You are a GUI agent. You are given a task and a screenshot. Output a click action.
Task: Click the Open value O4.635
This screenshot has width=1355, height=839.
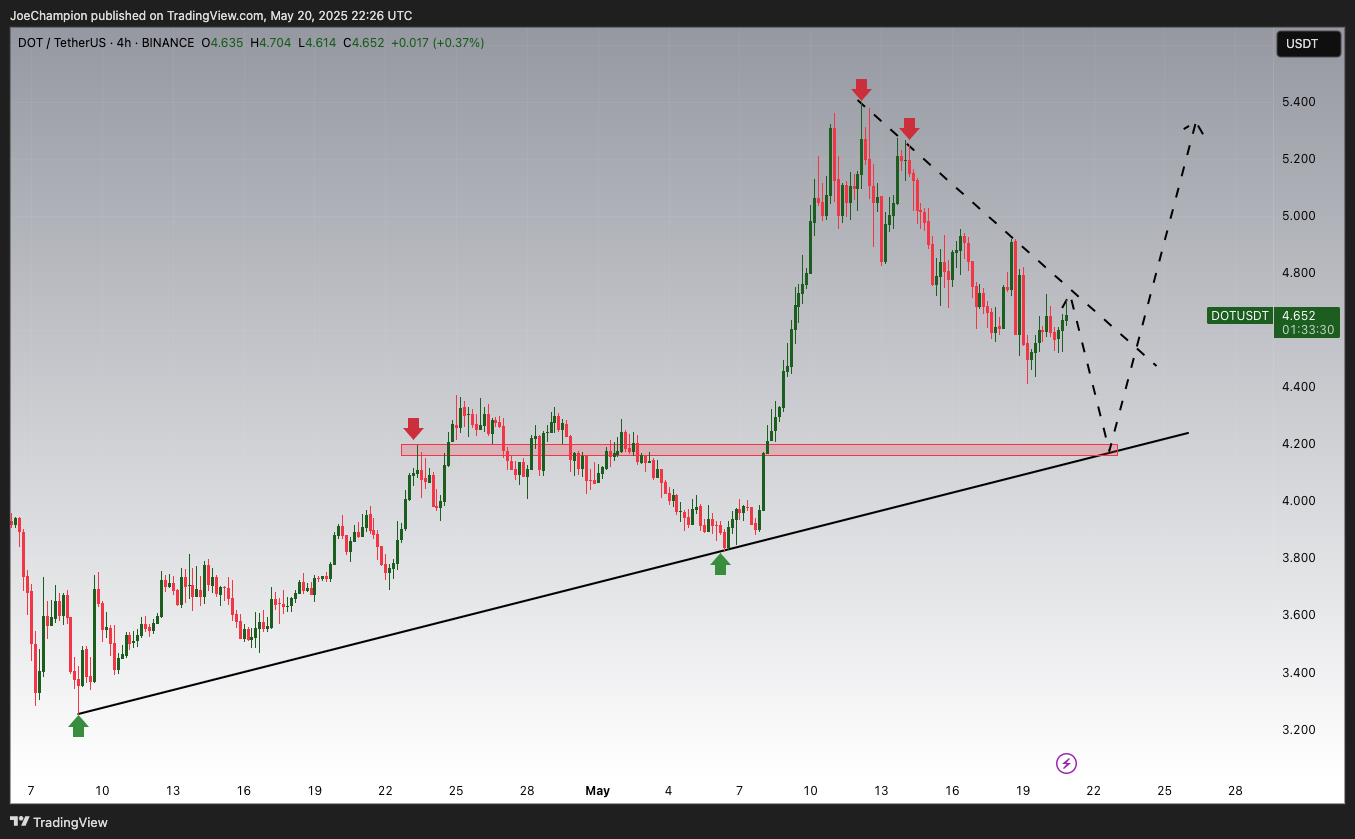click(x=222, y=43)
